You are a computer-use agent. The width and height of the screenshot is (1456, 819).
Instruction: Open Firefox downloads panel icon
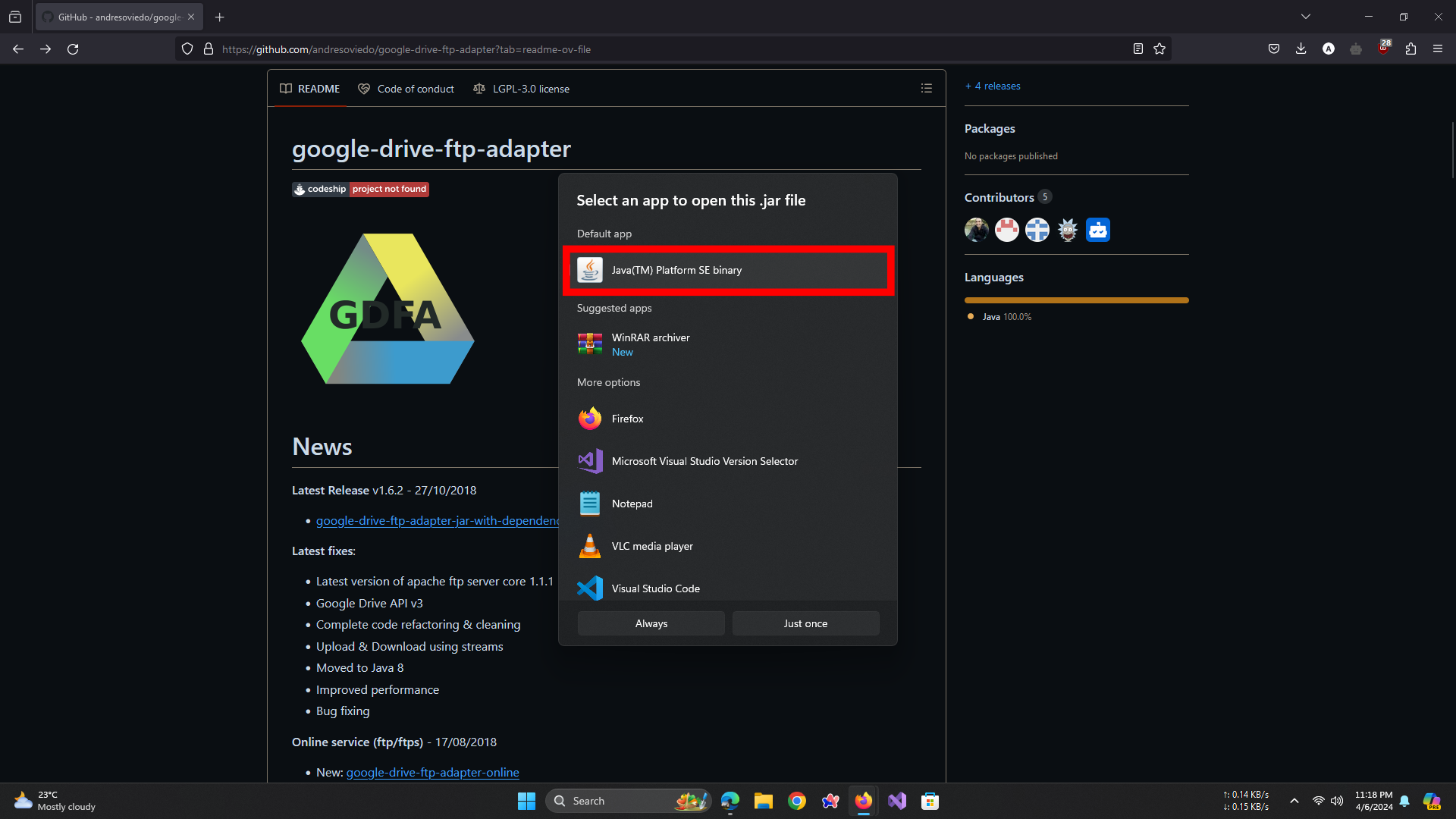pos(1301,49)
